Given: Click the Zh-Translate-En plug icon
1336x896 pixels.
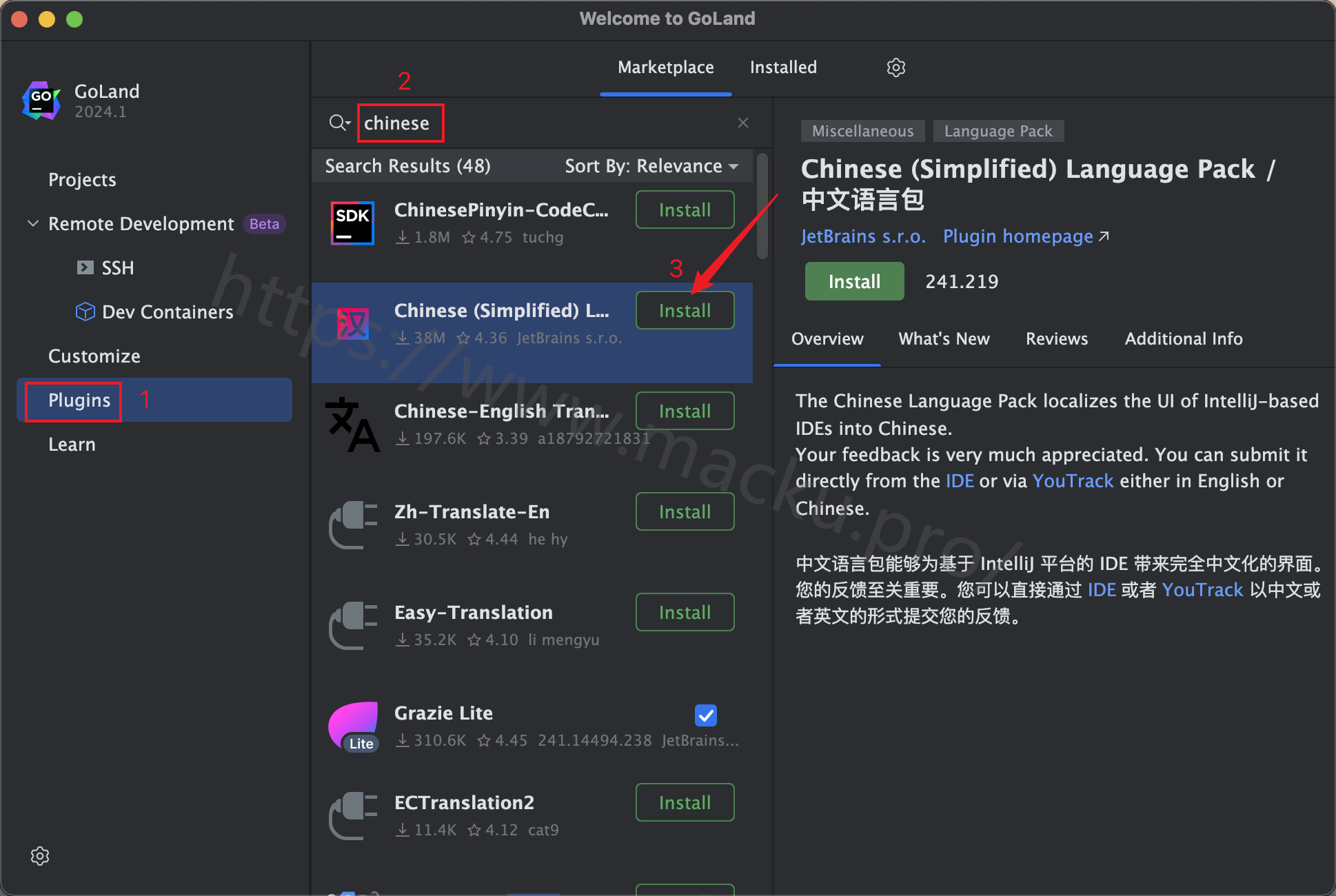Looking at the screenshot, I should [x=352, y=525].
